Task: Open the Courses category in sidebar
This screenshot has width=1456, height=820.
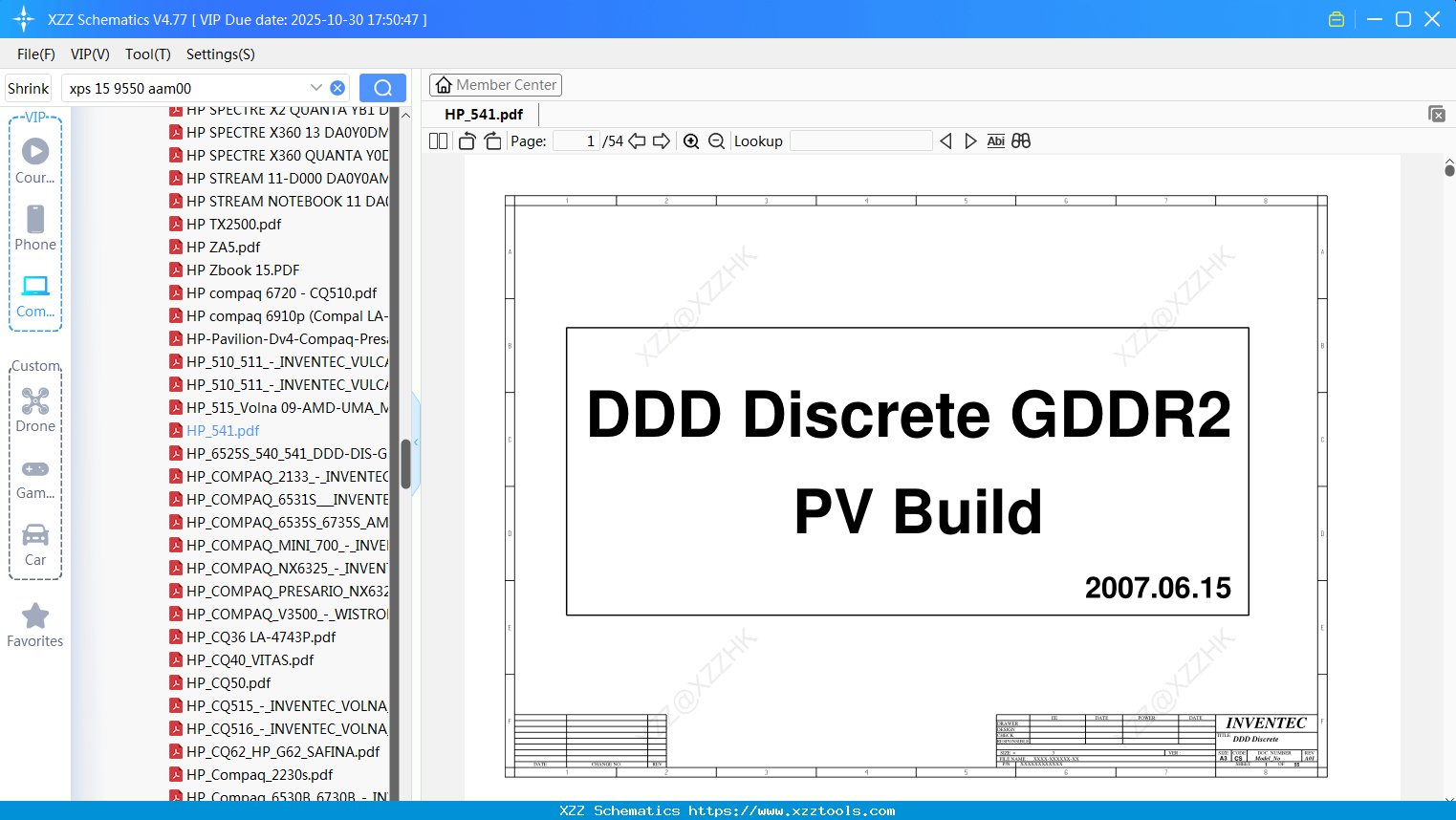Action: [35, 162]
